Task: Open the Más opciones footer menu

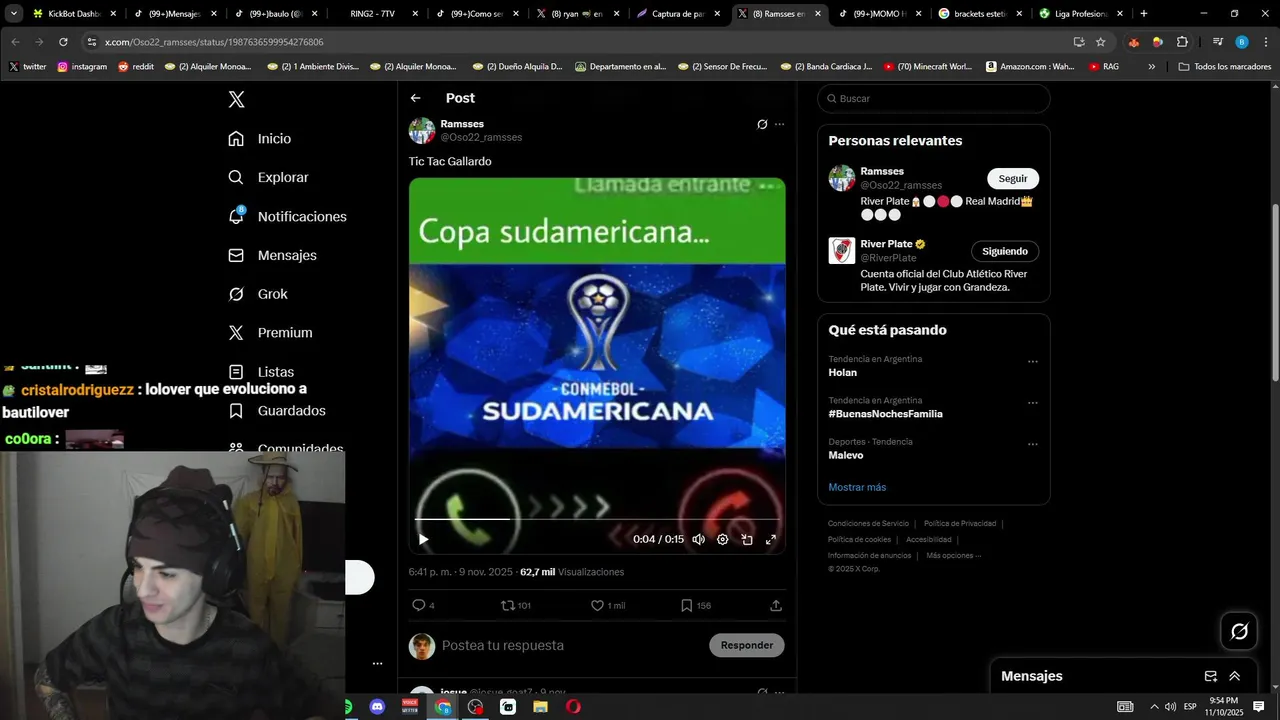Action: tap(953, 555)
